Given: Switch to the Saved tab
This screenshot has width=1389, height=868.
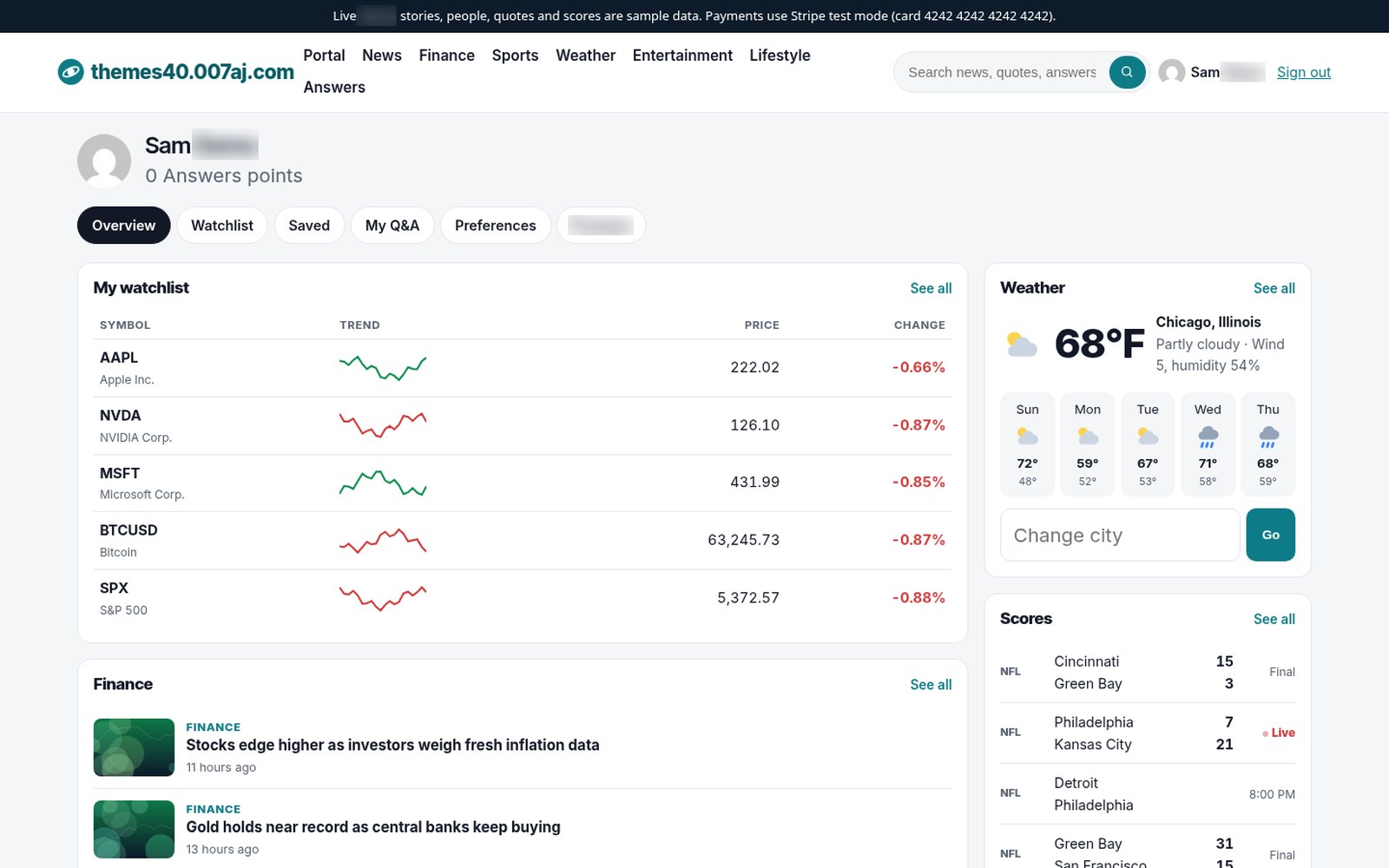Looking at the screenshot, I should (x=309, y=226).
